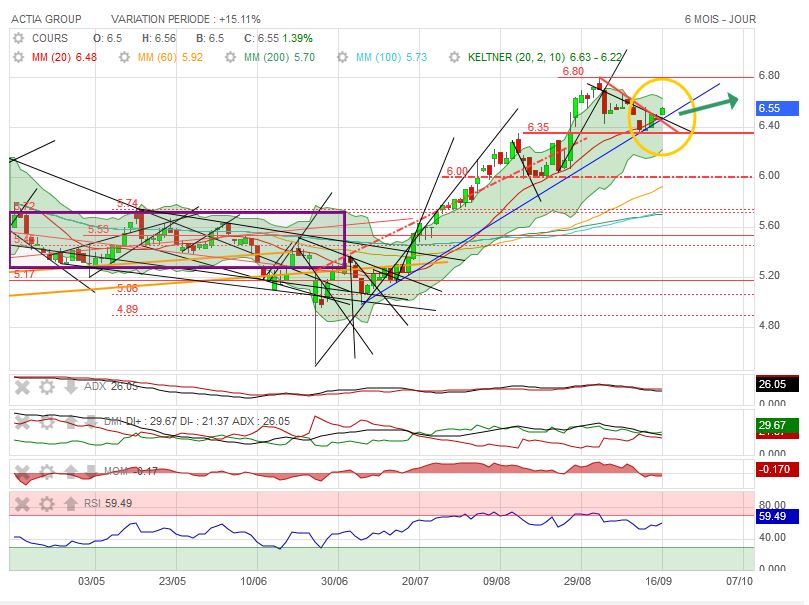Click the 5.20 price axis label
This screenshot has height=605, width=809.
pyautogui.click(x=769, y=276)
